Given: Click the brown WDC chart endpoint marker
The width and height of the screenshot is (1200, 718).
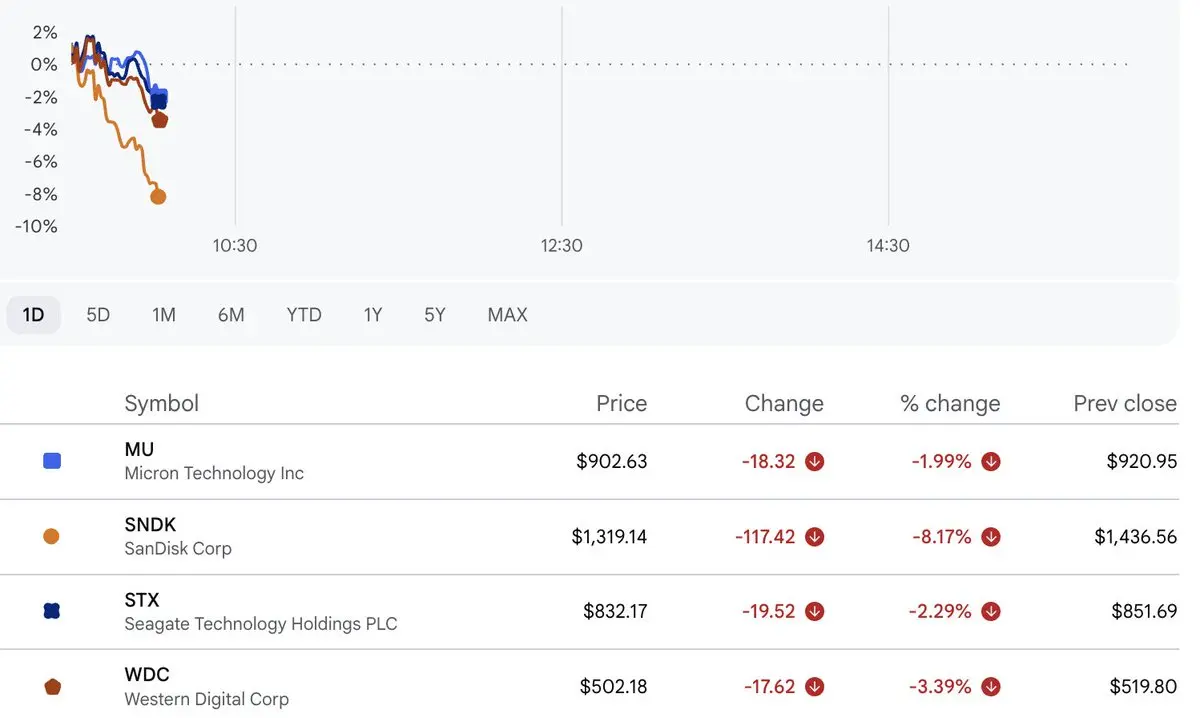Looking at the screenshot, I should point(159,120).
